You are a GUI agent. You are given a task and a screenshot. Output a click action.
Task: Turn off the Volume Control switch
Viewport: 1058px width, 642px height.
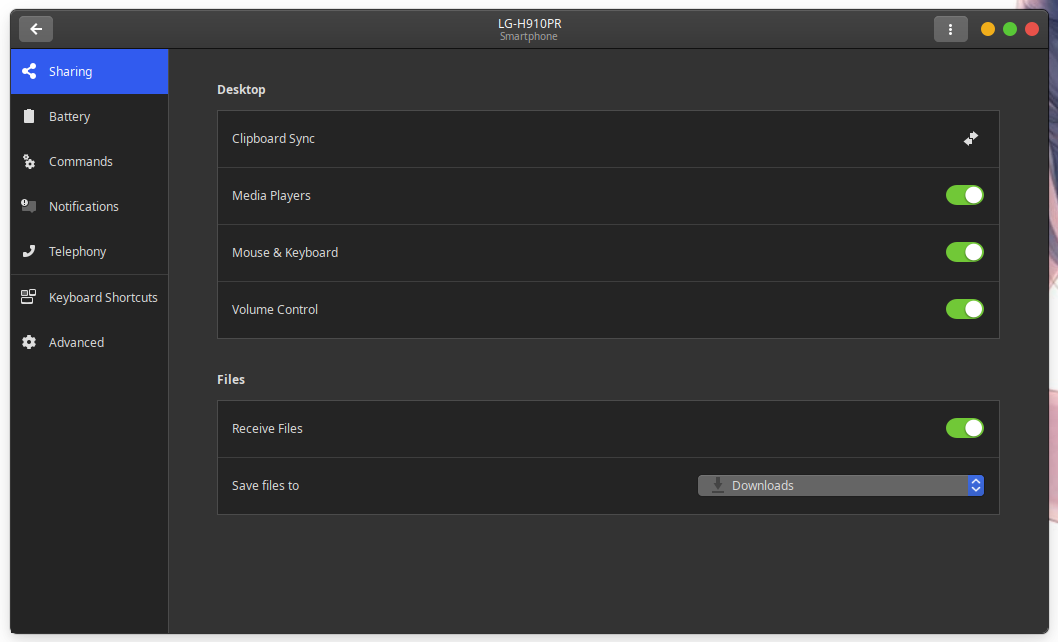point(964,309)
